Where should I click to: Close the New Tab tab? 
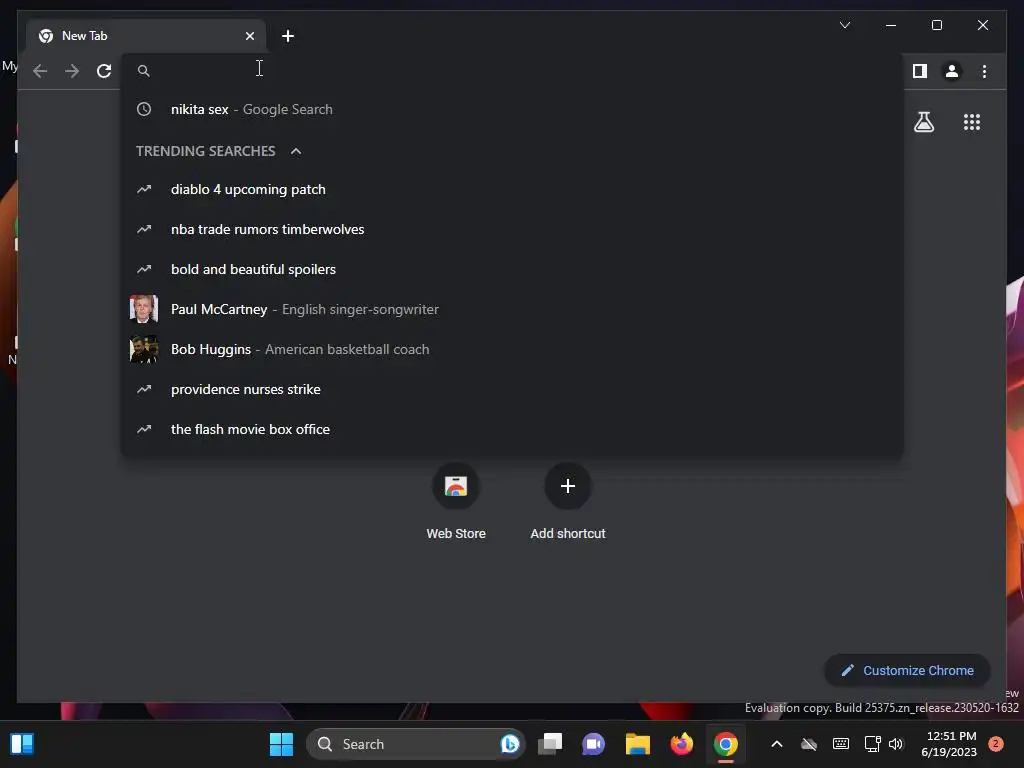coord(249,36)
